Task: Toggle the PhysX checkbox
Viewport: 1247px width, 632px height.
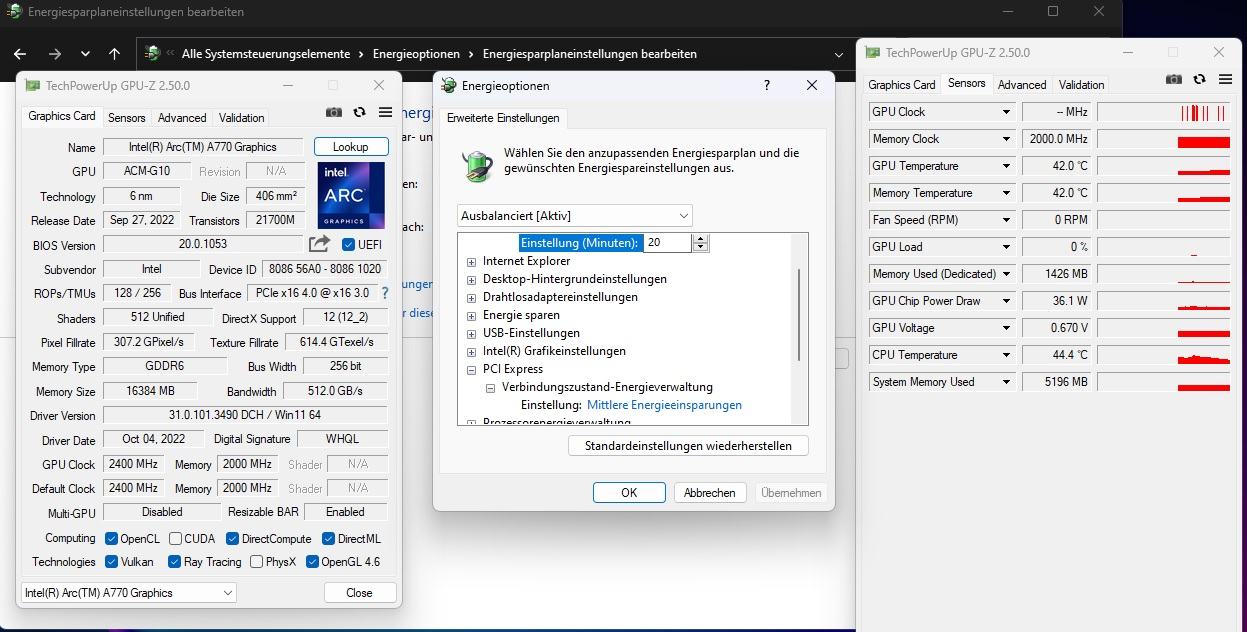Action: coord(256,562)
